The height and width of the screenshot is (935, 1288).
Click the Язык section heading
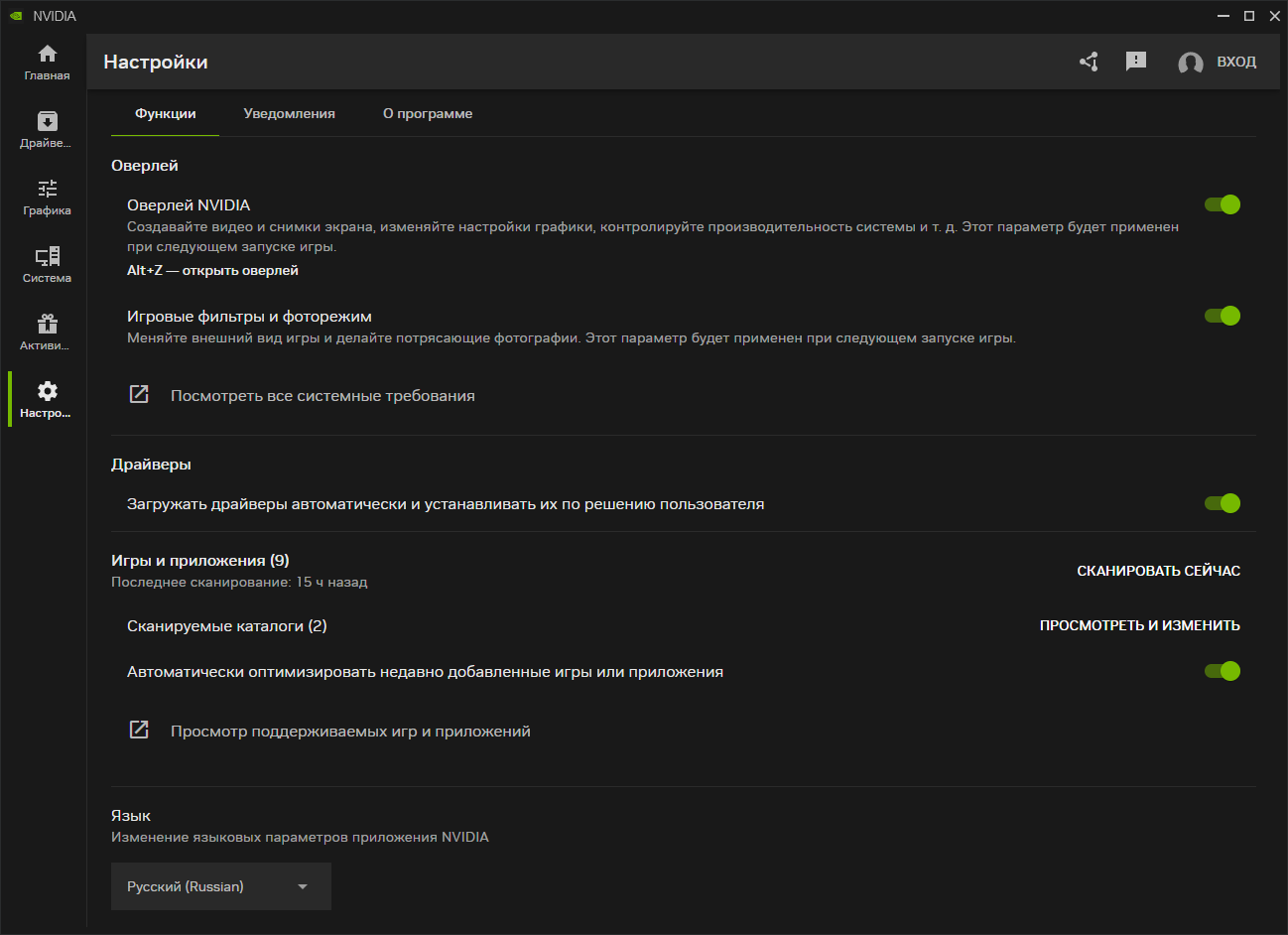coord(131,815)
